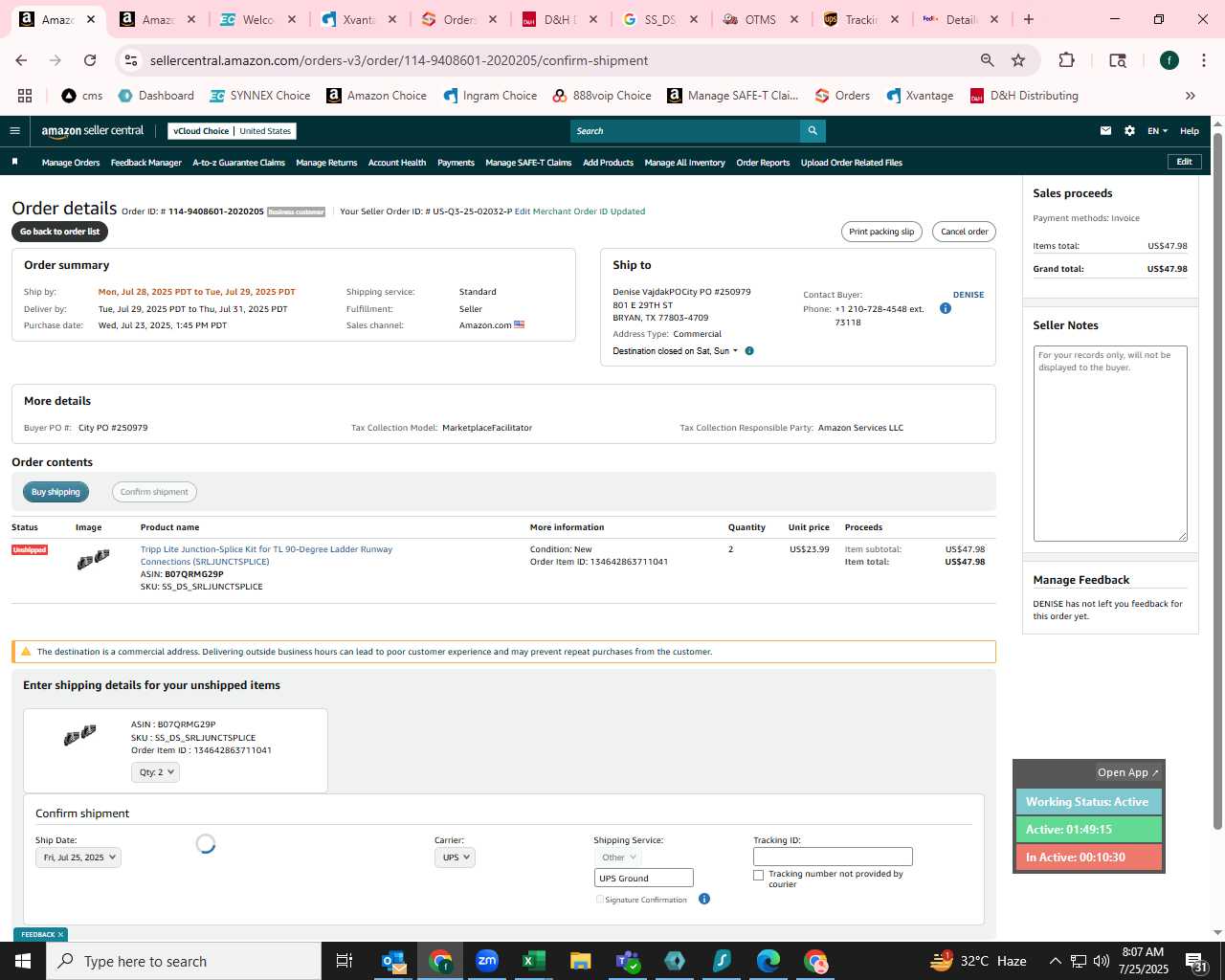Image resolution: width=1225 pixels, height=980 pixels.
Task: Click the Seller Central search field
Action: (685, 131)
